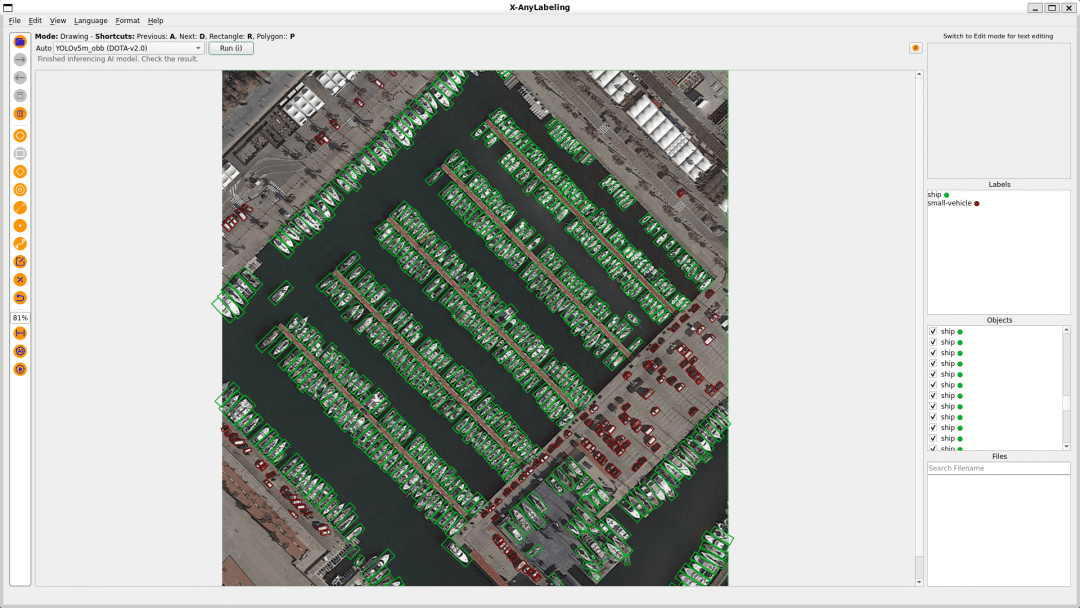Select the rotated box (diamond) tool icon

coord(20,171)
